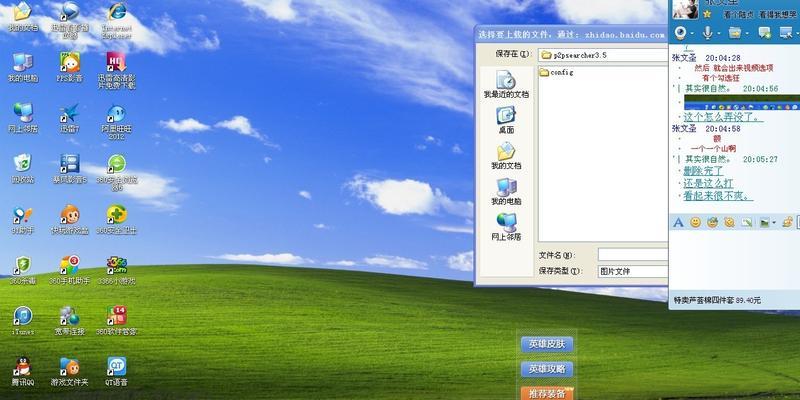800x400 pixels.
Task: Open the smiley emoticon picker in chat
Action: point(695,222)
